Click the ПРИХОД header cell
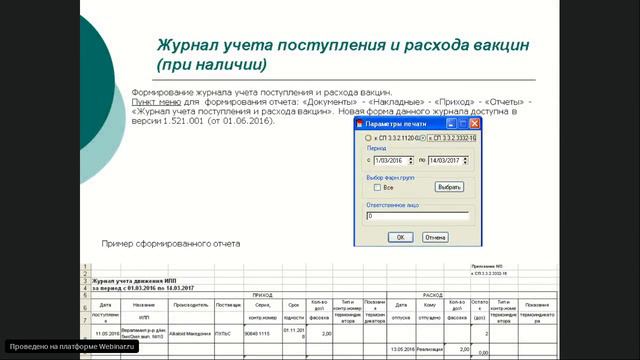This screenshot has width=640, height=360. click(x=262, y=295)
